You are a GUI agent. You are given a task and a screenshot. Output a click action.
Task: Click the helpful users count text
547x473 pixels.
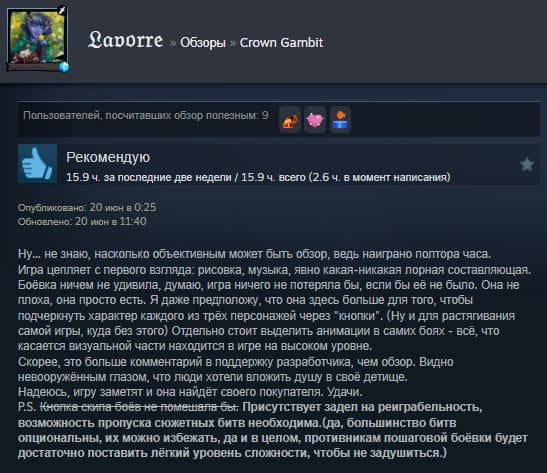click(146, 115)
